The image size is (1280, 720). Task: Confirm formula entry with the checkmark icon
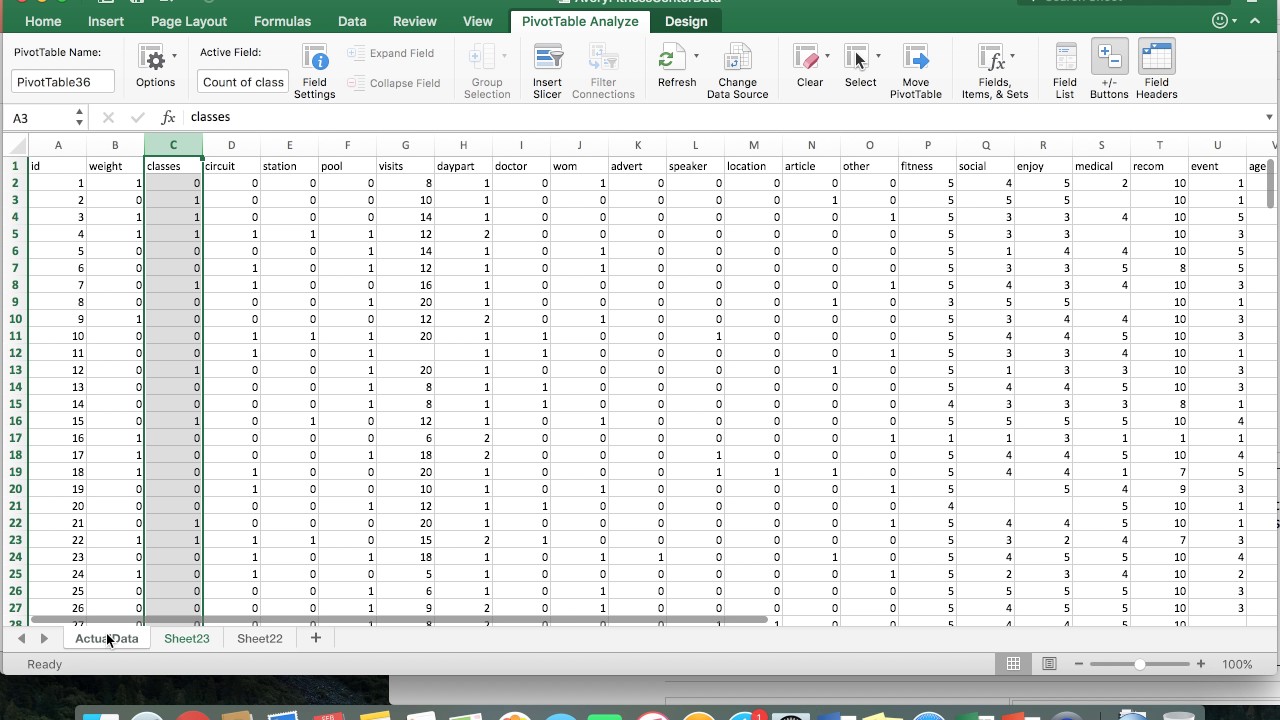tap(138, 117)
